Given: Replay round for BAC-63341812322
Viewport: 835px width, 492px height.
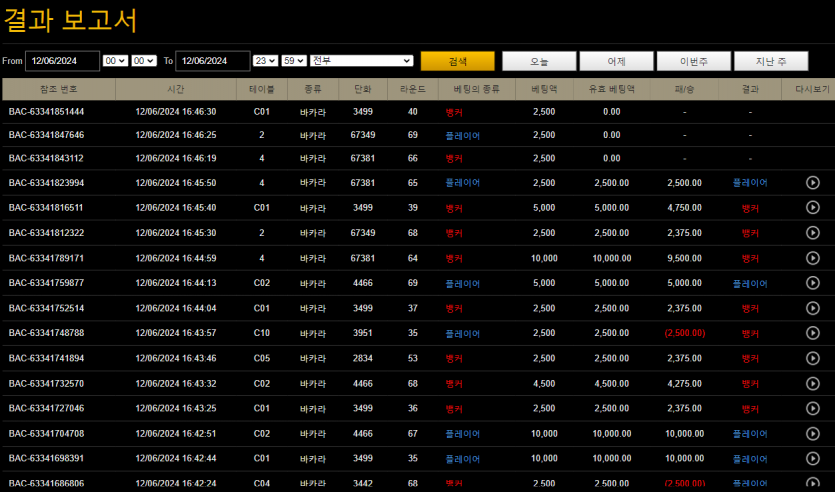Looking at the screenshot, I should 813,233.
